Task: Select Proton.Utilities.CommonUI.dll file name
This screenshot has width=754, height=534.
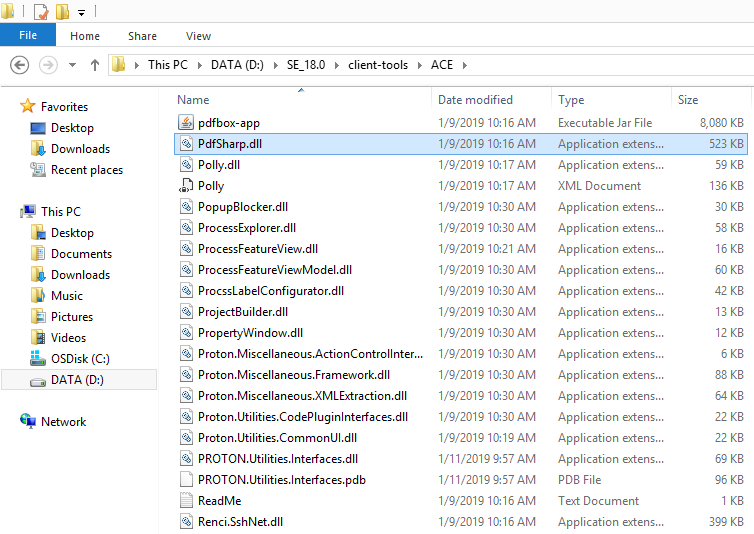Action: click(277, 438)
